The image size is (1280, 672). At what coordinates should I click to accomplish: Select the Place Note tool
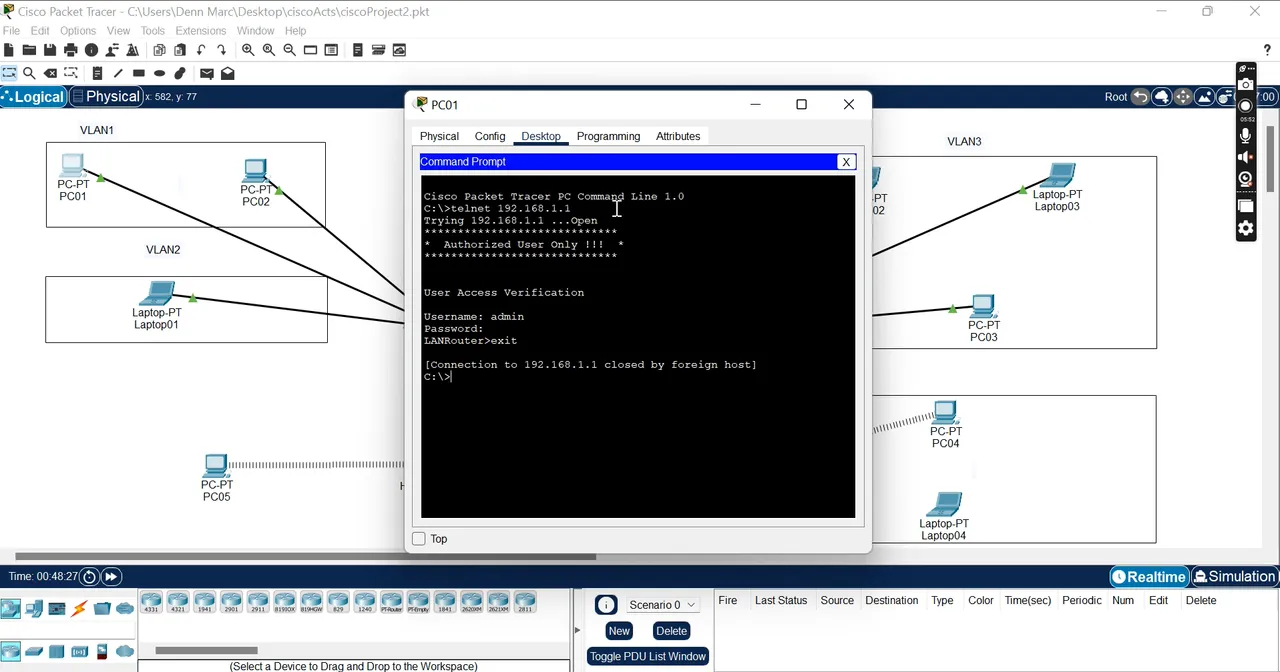pyautogui.click(x=97, y=73)
